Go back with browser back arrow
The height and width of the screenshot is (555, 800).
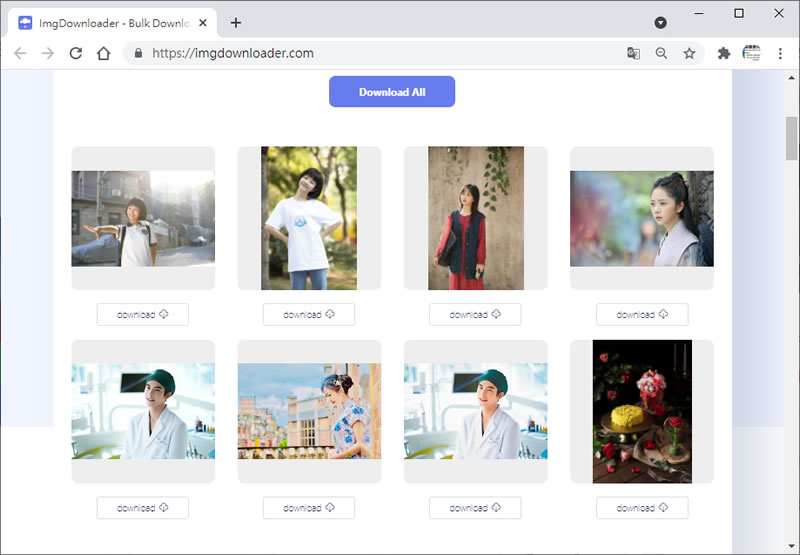(x=20, y=53)
